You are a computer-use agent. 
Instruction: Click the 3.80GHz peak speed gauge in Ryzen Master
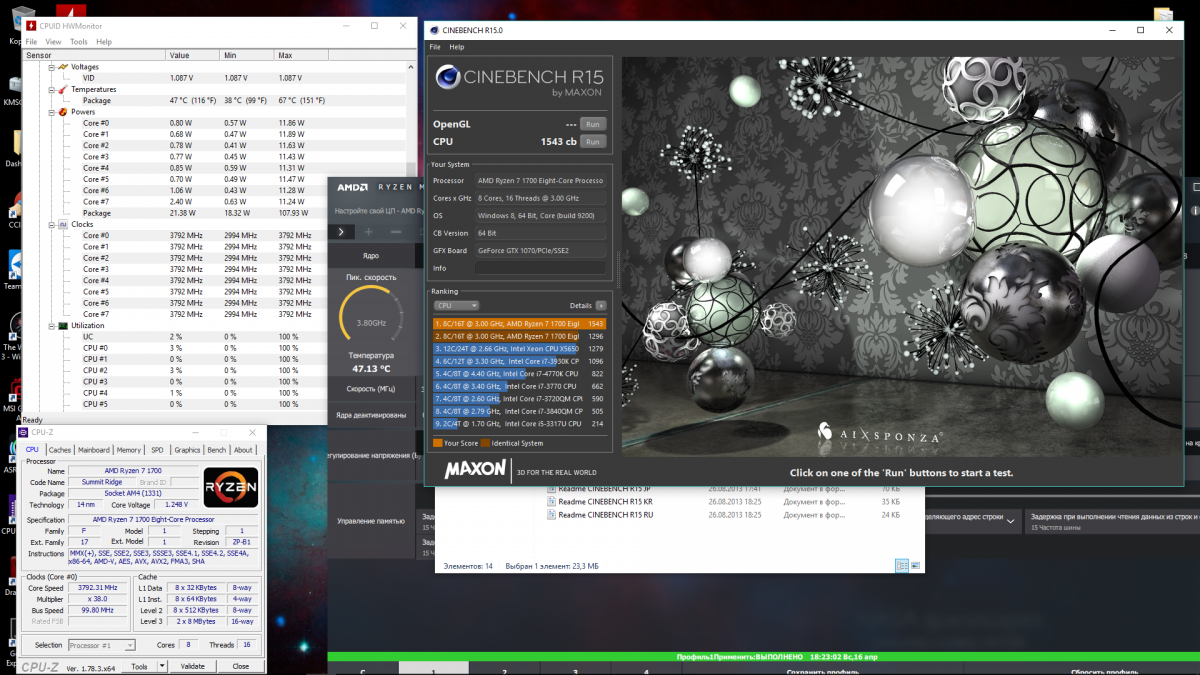(x=371, y=316)
